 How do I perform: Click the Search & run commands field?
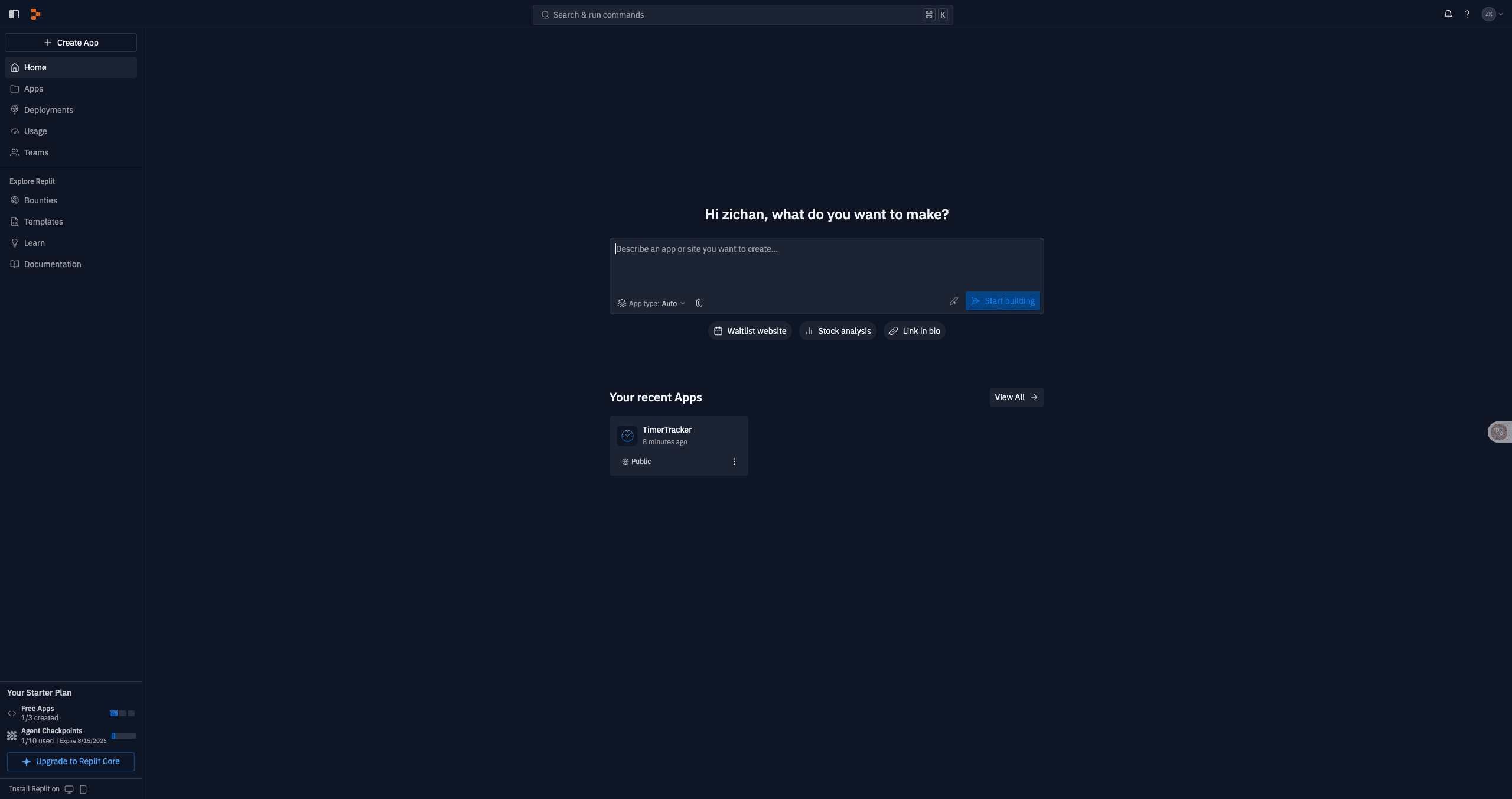(742, 15)
